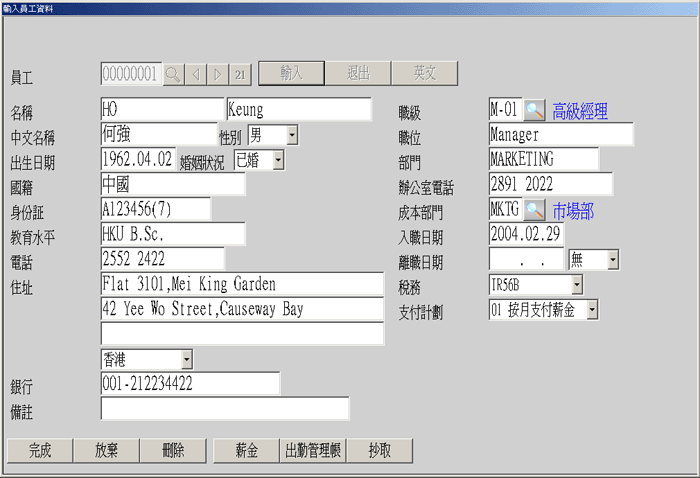Click the 高級經理 link

point(580,111)
